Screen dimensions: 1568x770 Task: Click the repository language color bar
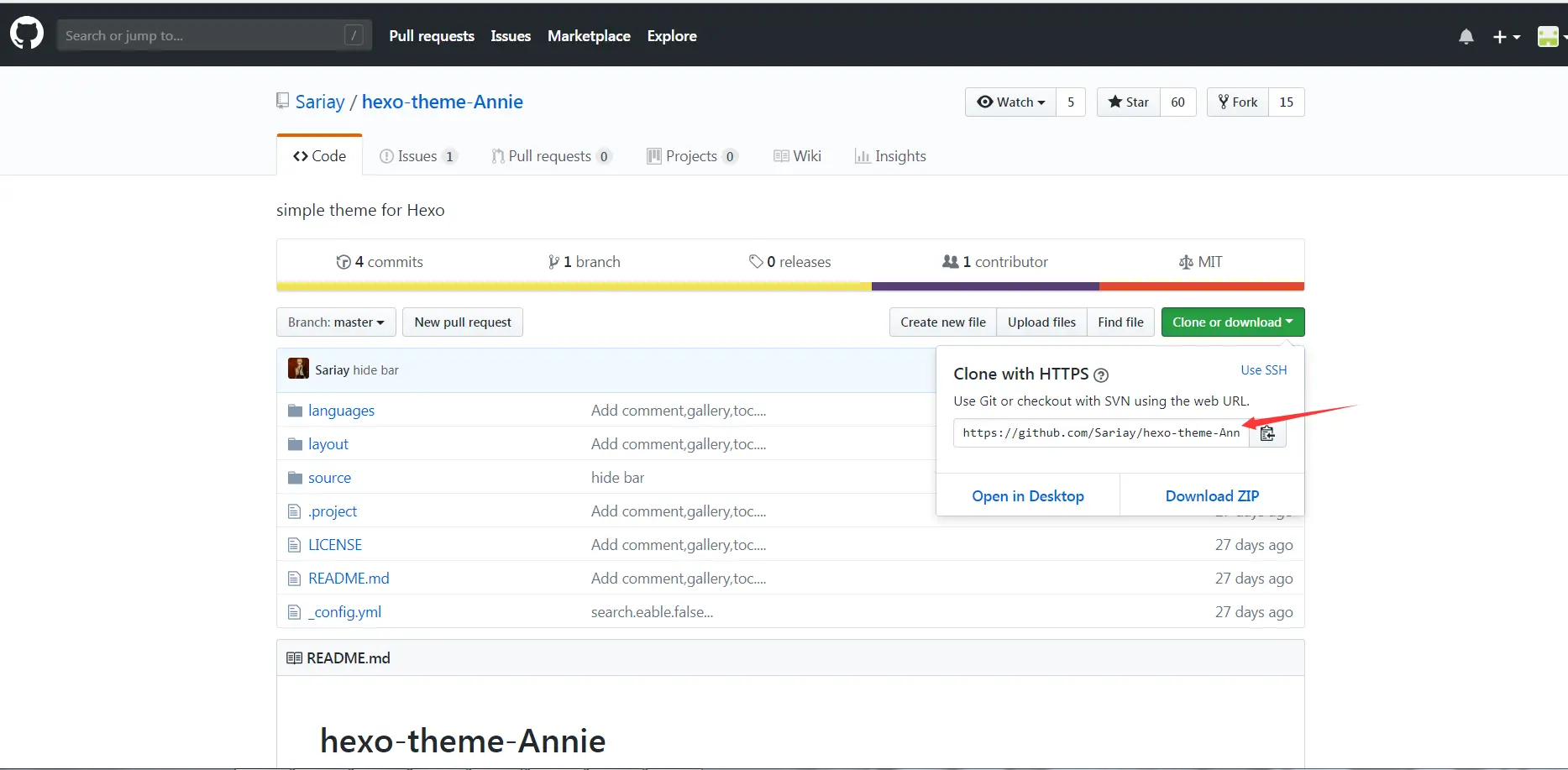pos(789,286)
